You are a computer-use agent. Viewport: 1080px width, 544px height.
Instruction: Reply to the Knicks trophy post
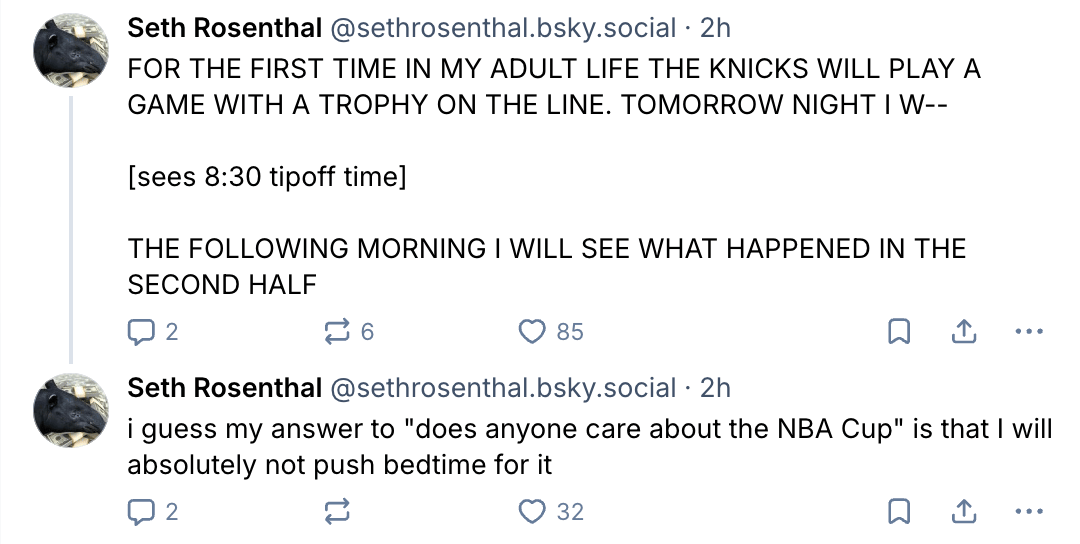141,332
